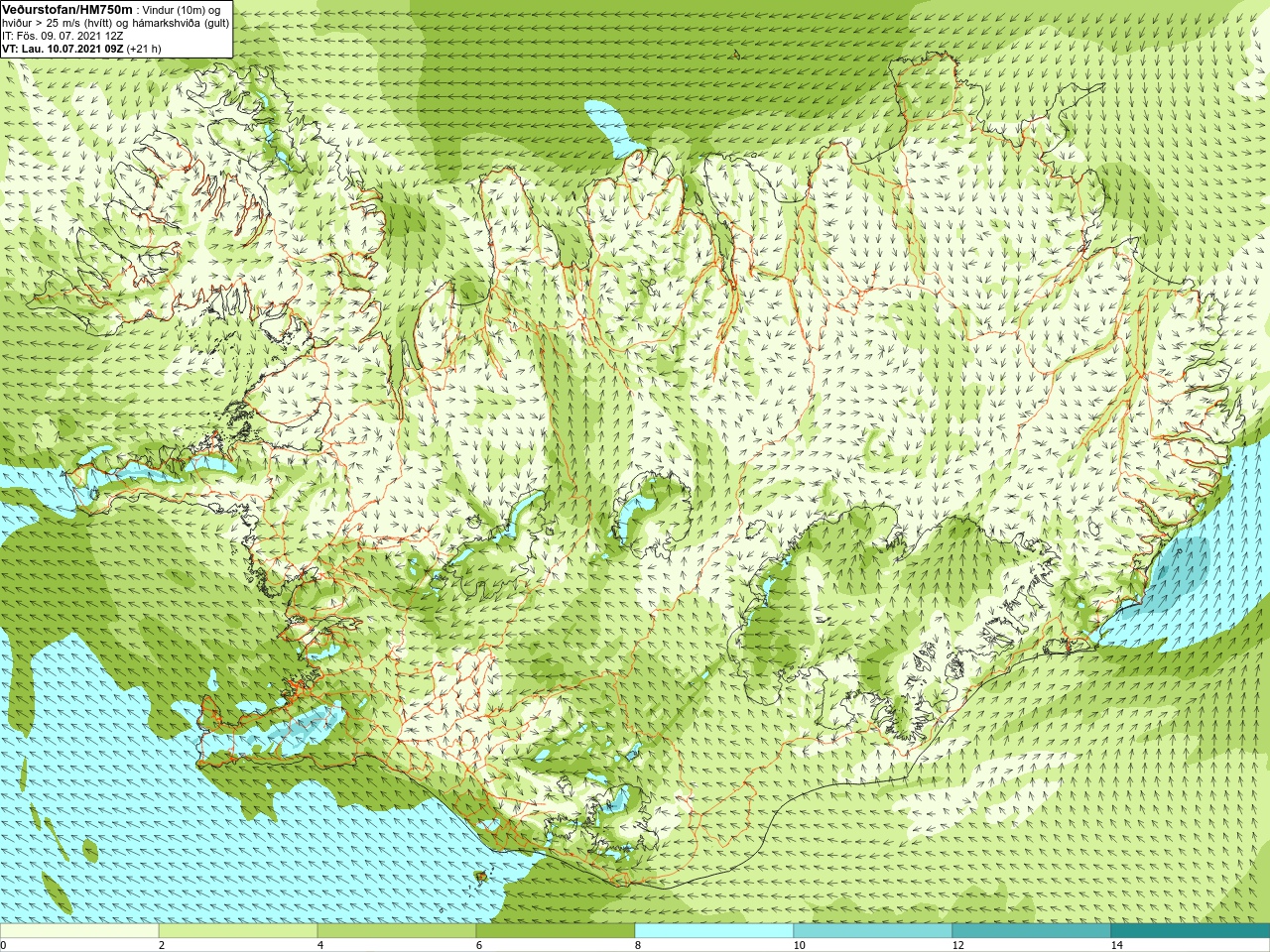The image size is (1270, 952).
Task: Click the light cyan 8–10 legend swatch
Action: pos(714,931)
